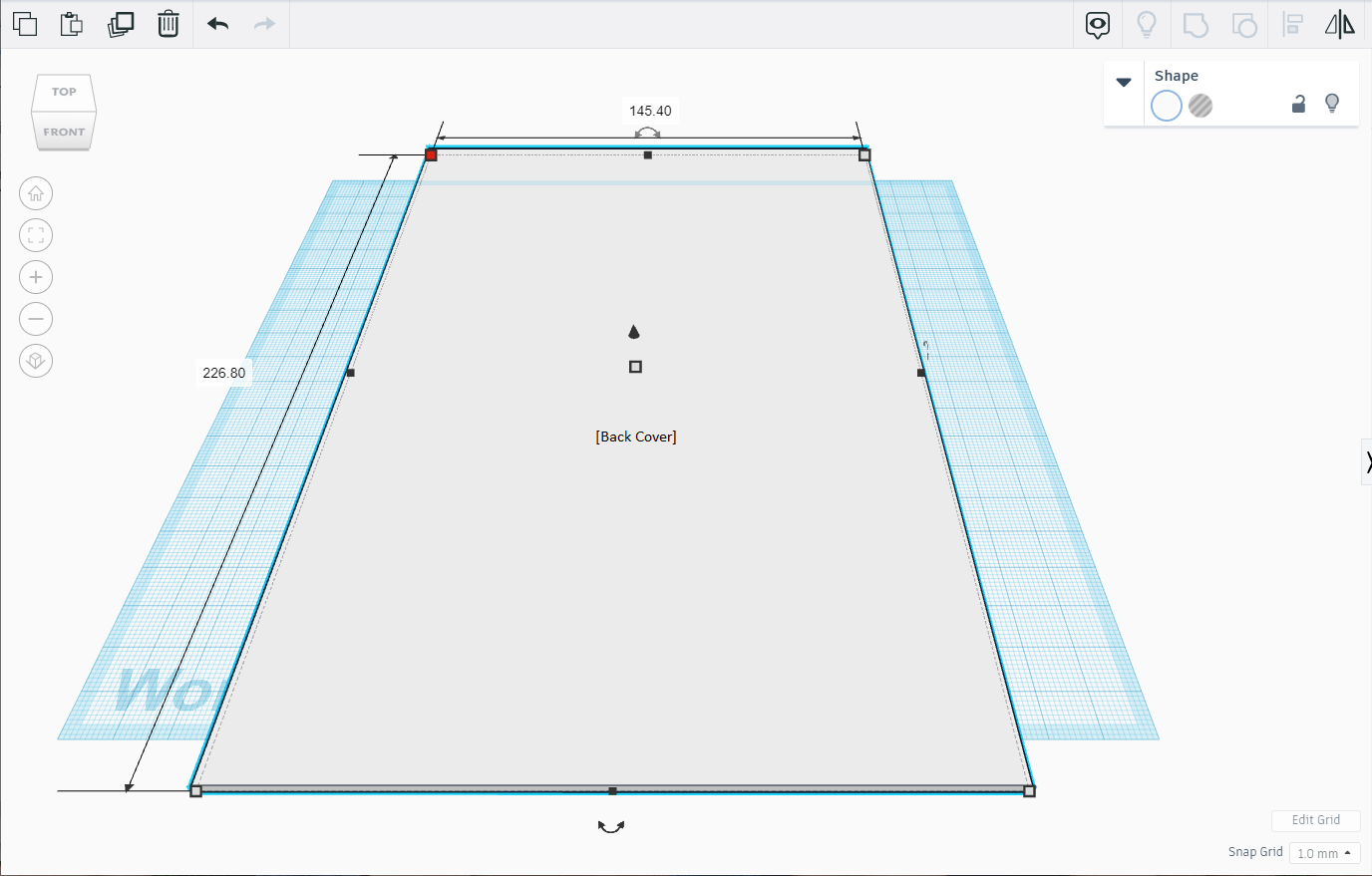1372x876 pixels.
Task: Expand the collapsed shapes panel on the right edge
Action: pyautogui.click(x=1367, y=461)
